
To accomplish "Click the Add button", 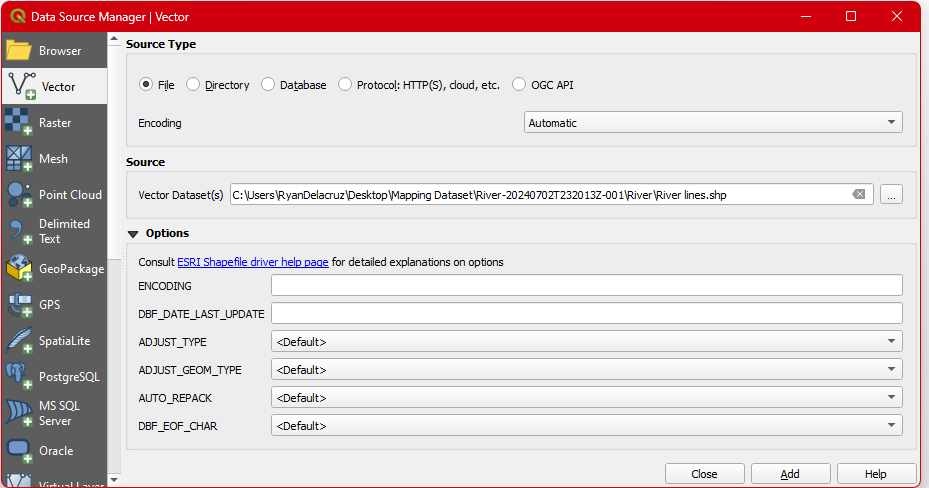I will click(790, 474).
